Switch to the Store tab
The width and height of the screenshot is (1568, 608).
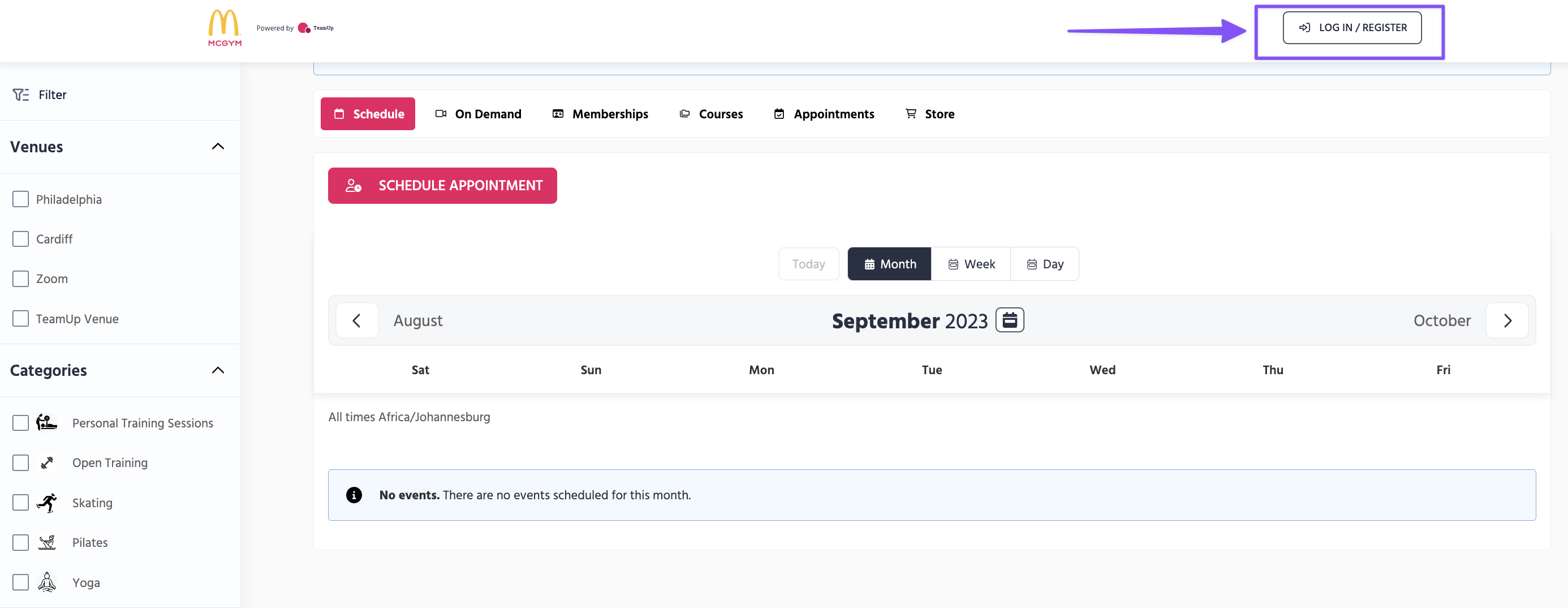(929, 114)
